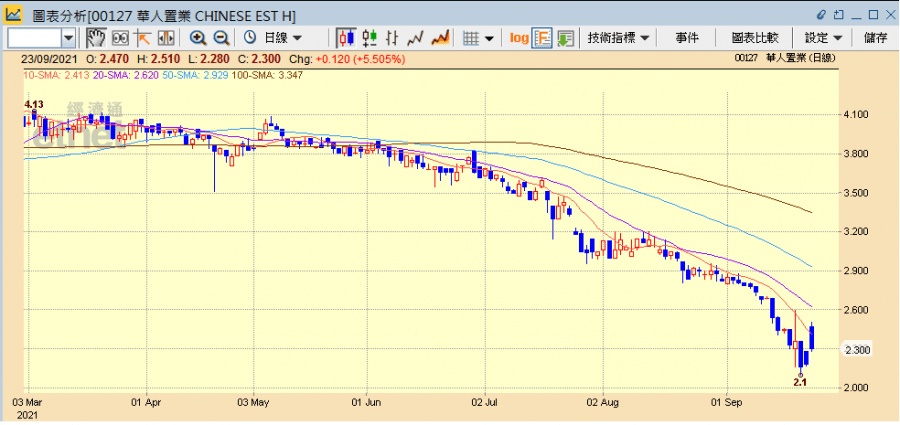This screenshot has width=900, height=425.
Task: Select the hand pan tool
Action: (96, 38)
